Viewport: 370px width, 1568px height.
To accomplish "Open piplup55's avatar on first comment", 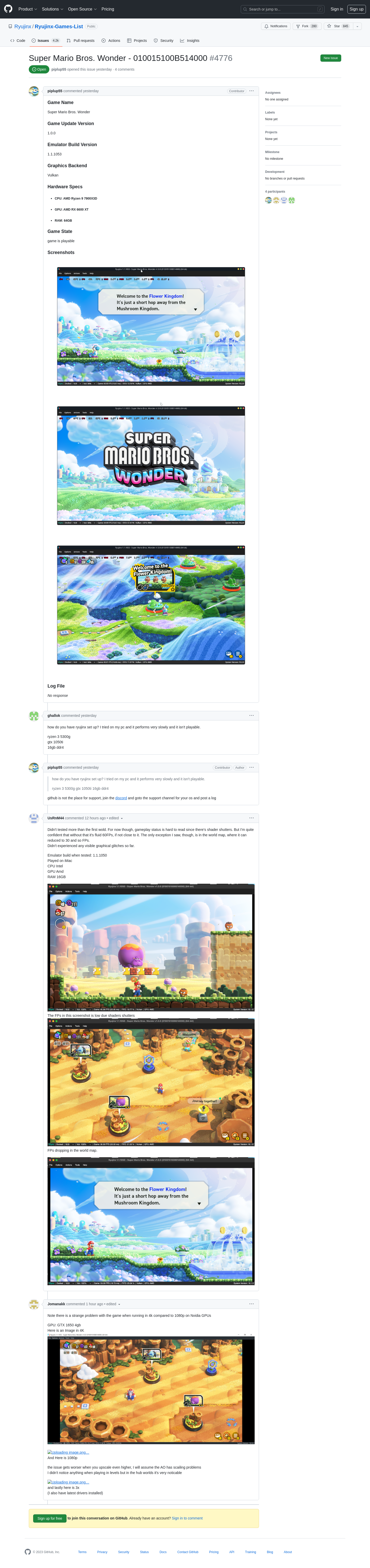I will click(x=34, y=91).
